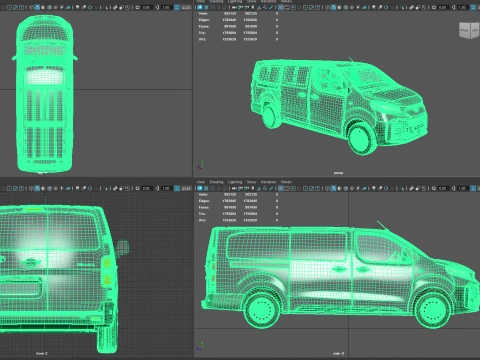Click the exposure value field in the front view panel

pos(146,188)
